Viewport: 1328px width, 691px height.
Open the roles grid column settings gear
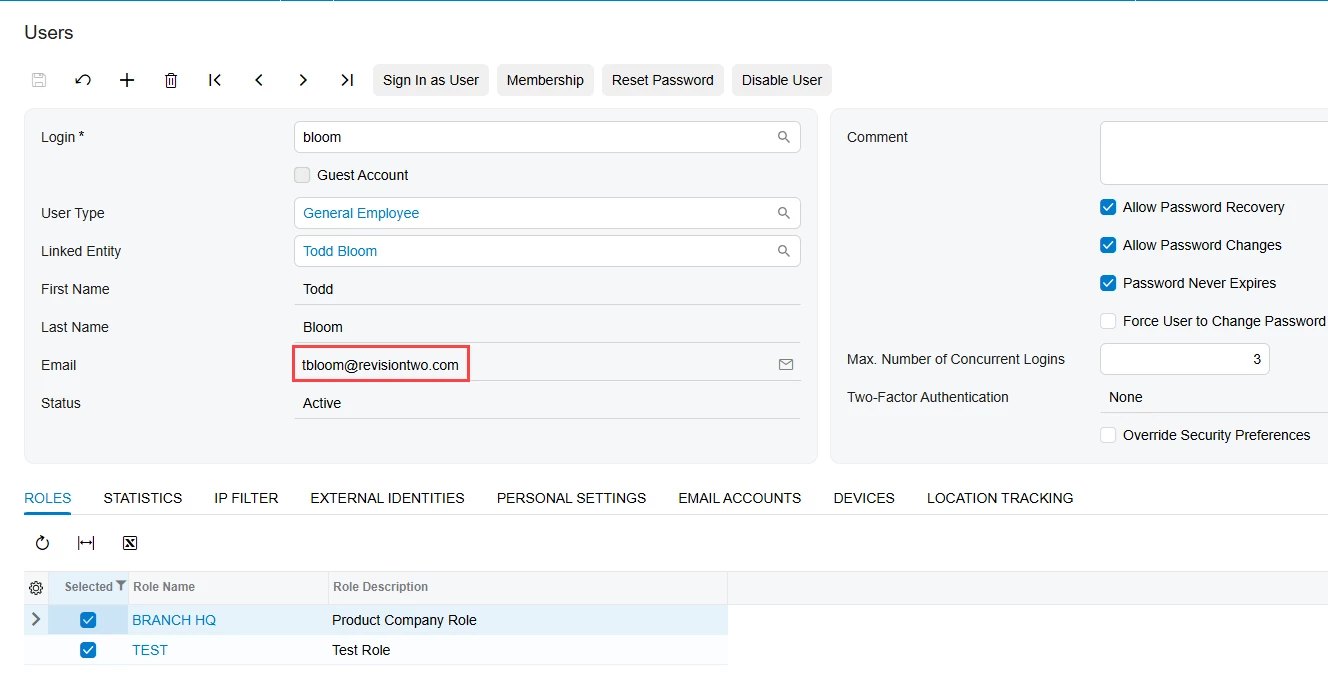[x=36, y=588]
